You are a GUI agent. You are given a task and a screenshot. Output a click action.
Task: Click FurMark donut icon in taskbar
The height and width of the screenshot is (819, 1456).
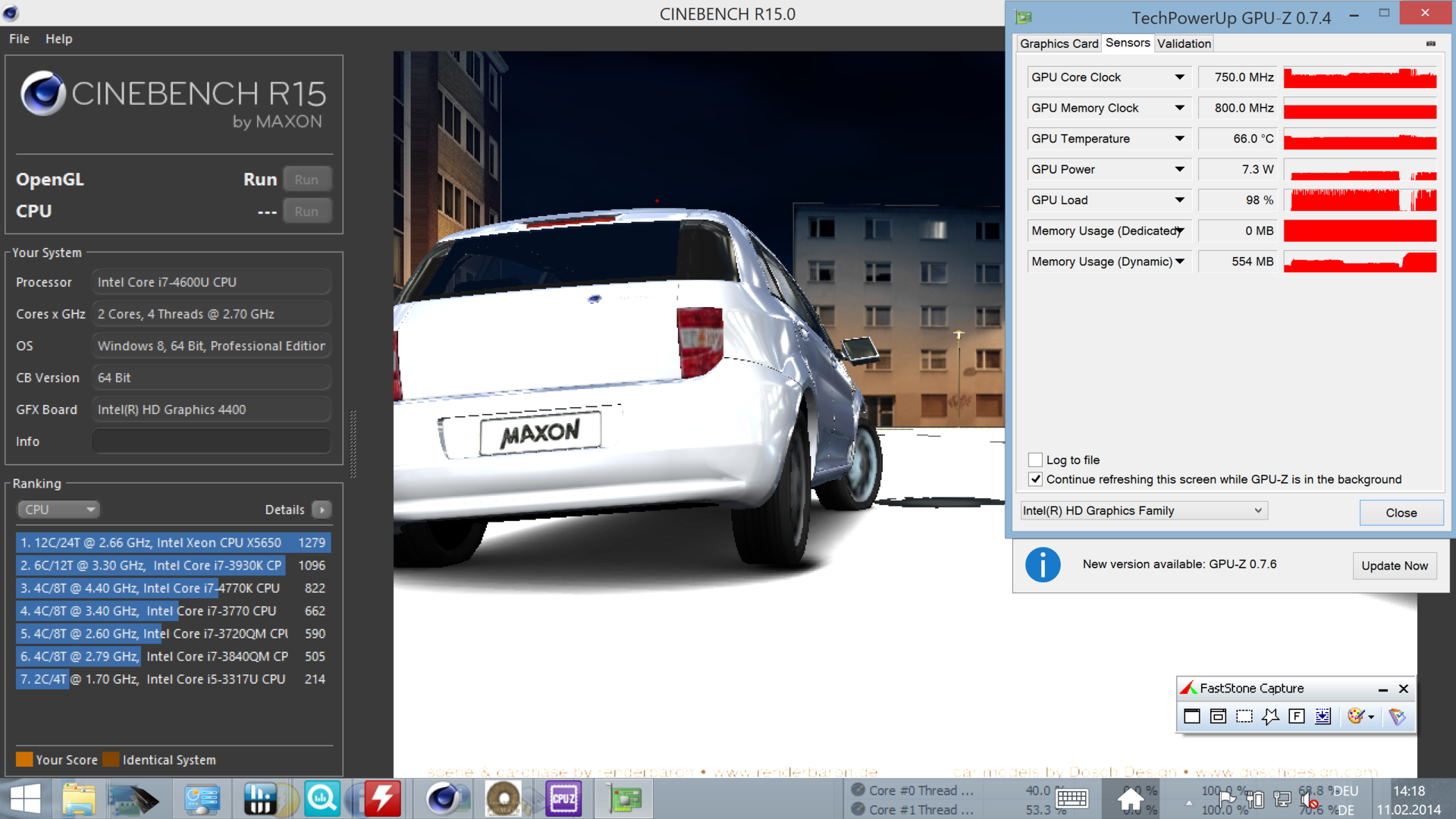coord(504,799)
